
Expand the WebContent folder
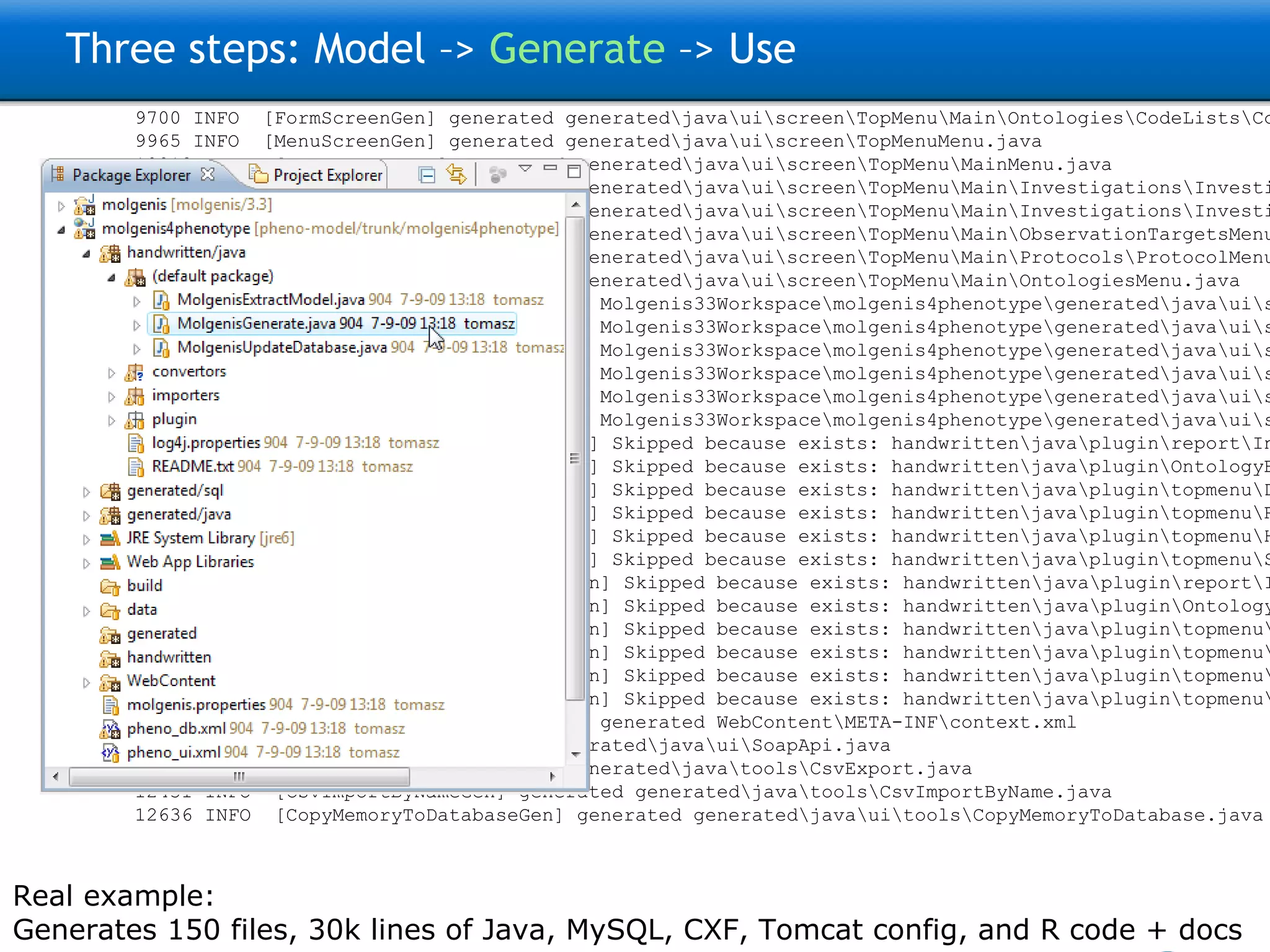pyautogui.click(x=86, y=682)
